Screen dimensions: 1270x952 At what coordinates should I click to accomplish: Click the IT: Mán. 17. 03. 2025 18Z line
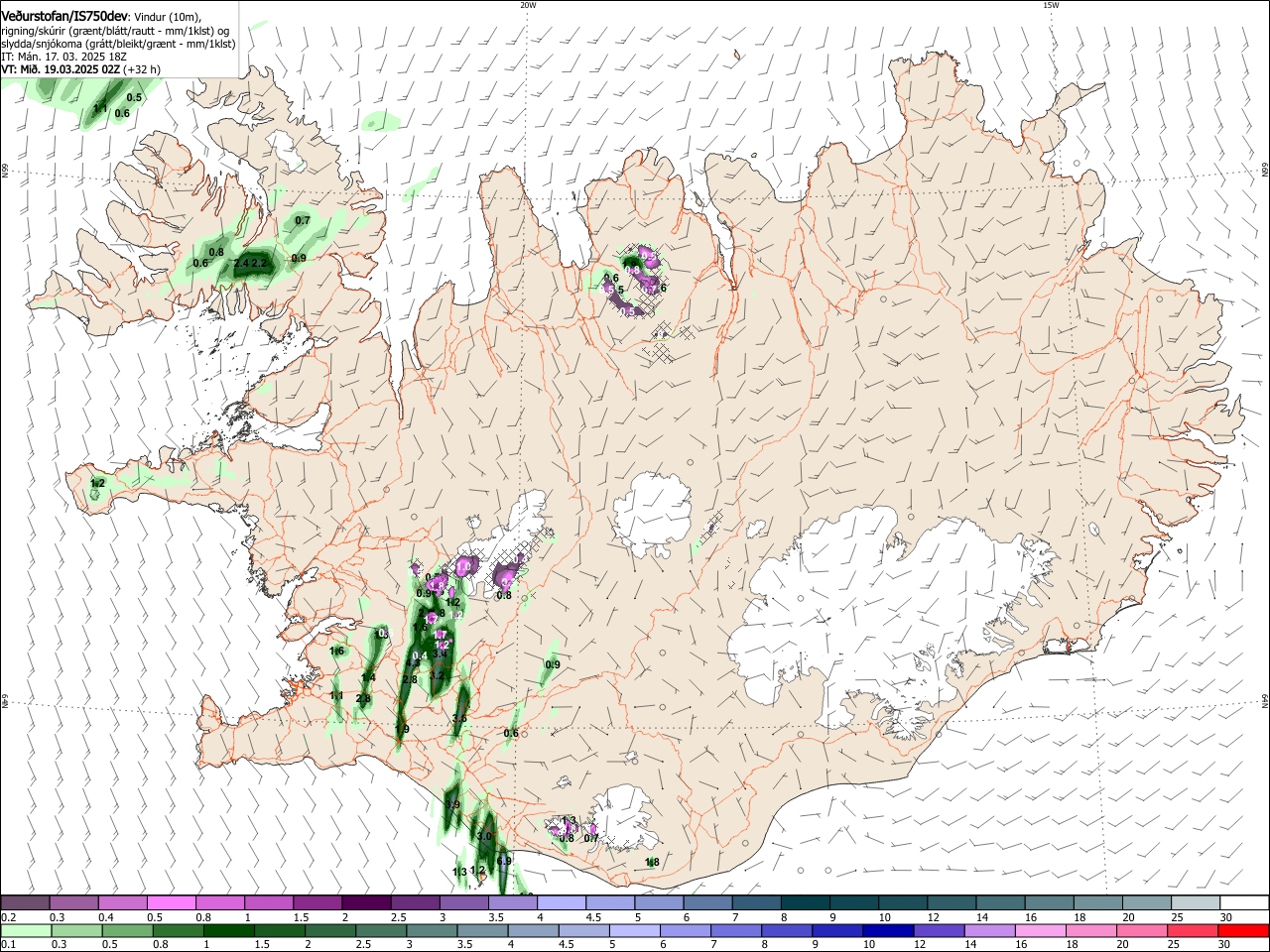tap(64, 58)
